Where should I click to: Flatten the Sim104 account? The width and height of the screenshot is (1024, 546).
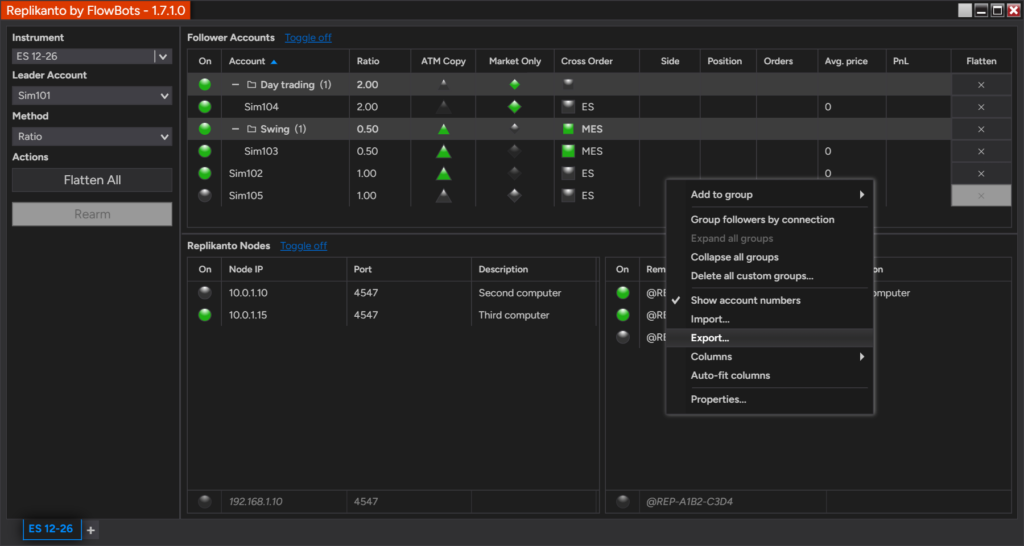[x=981, y=107]
